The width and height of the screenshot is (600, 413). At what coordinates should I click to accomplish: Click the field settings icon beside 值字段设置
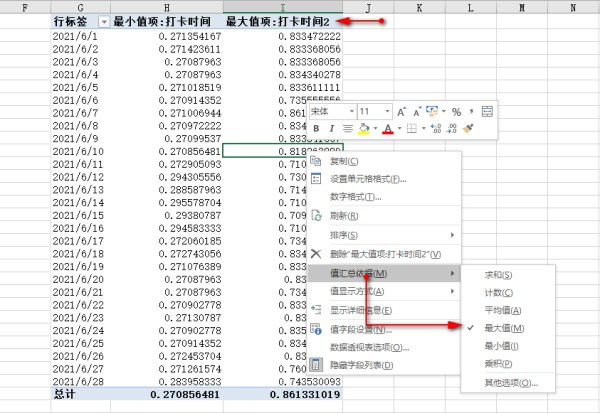click(316, 329)
